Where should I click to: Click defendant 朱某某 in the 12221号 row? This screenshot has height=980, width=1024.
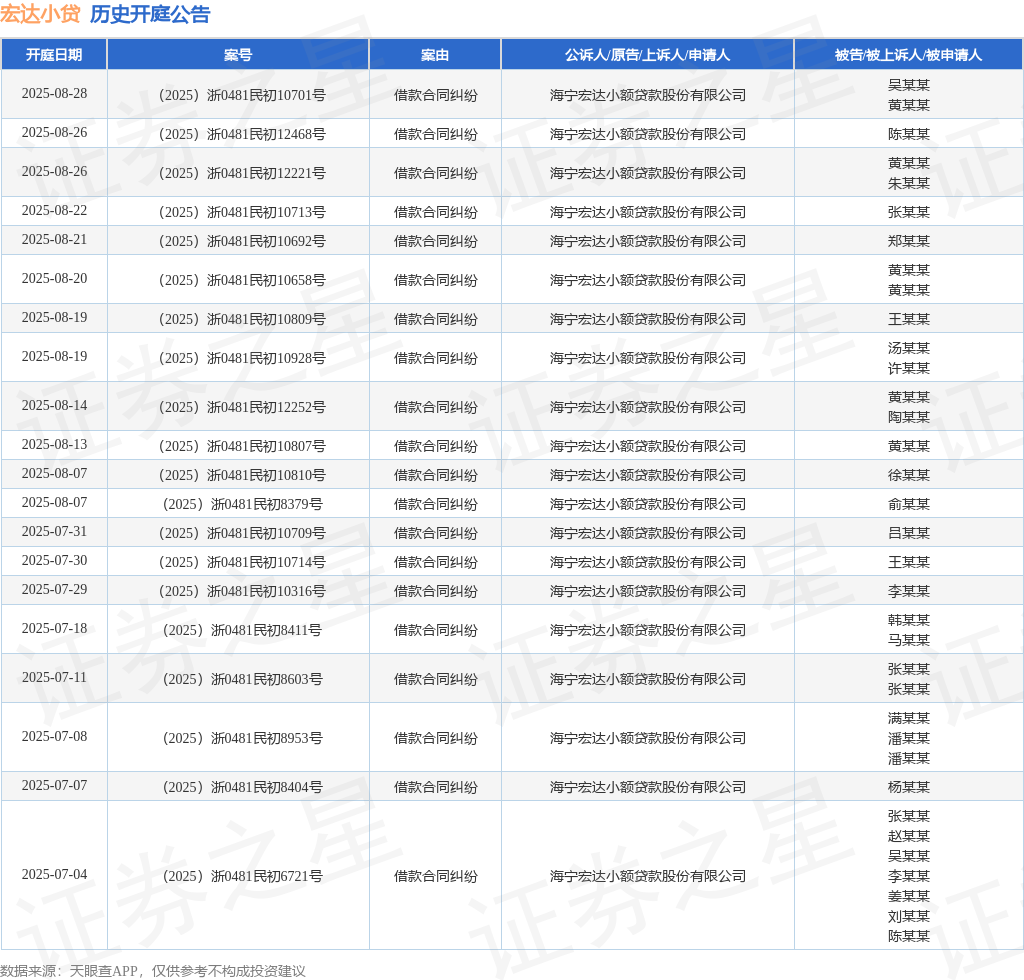click(x=908, y=183)
